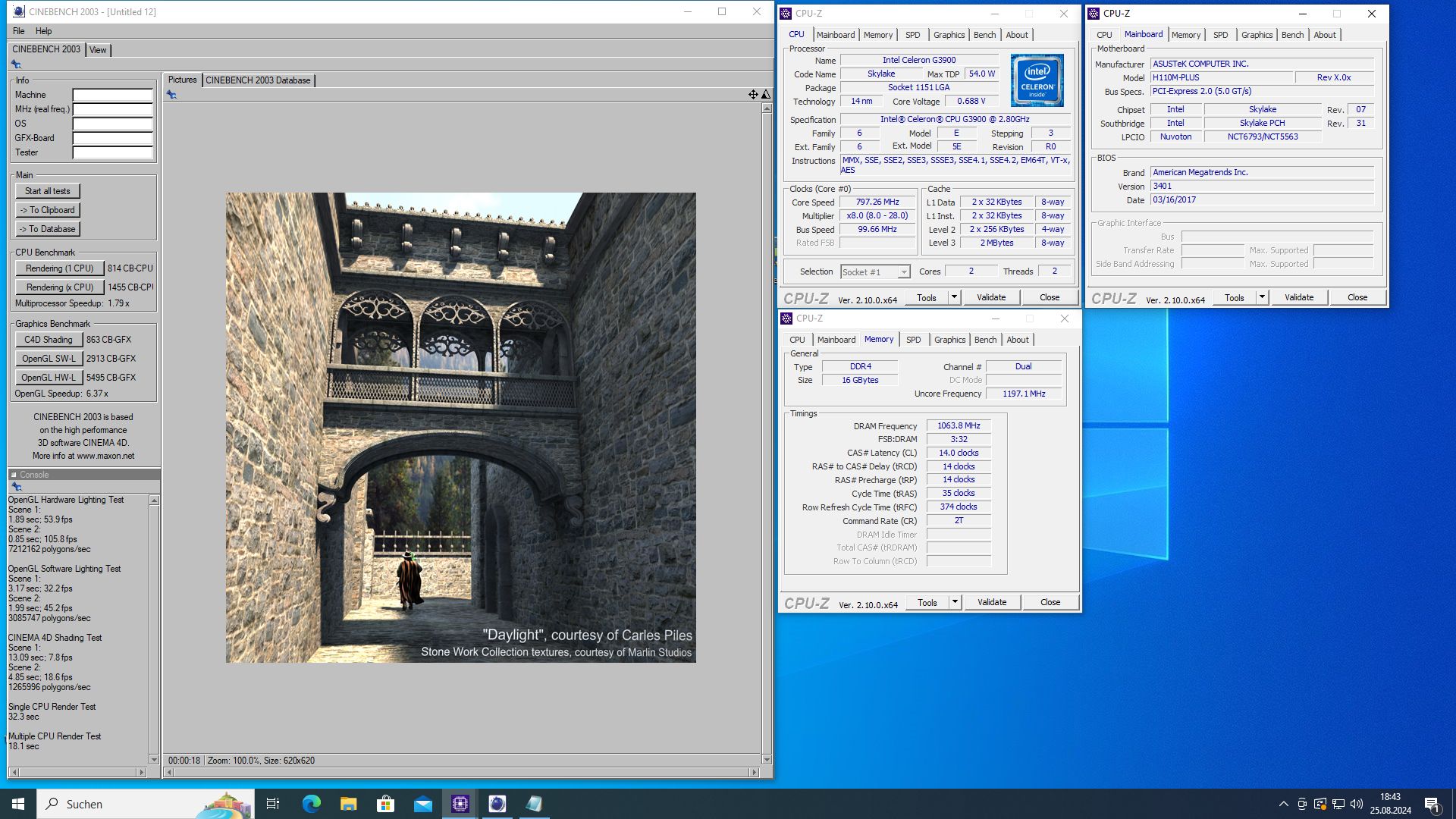
Task: Run Rendering (x CPU) benchmark
Action: click(59, 287)
